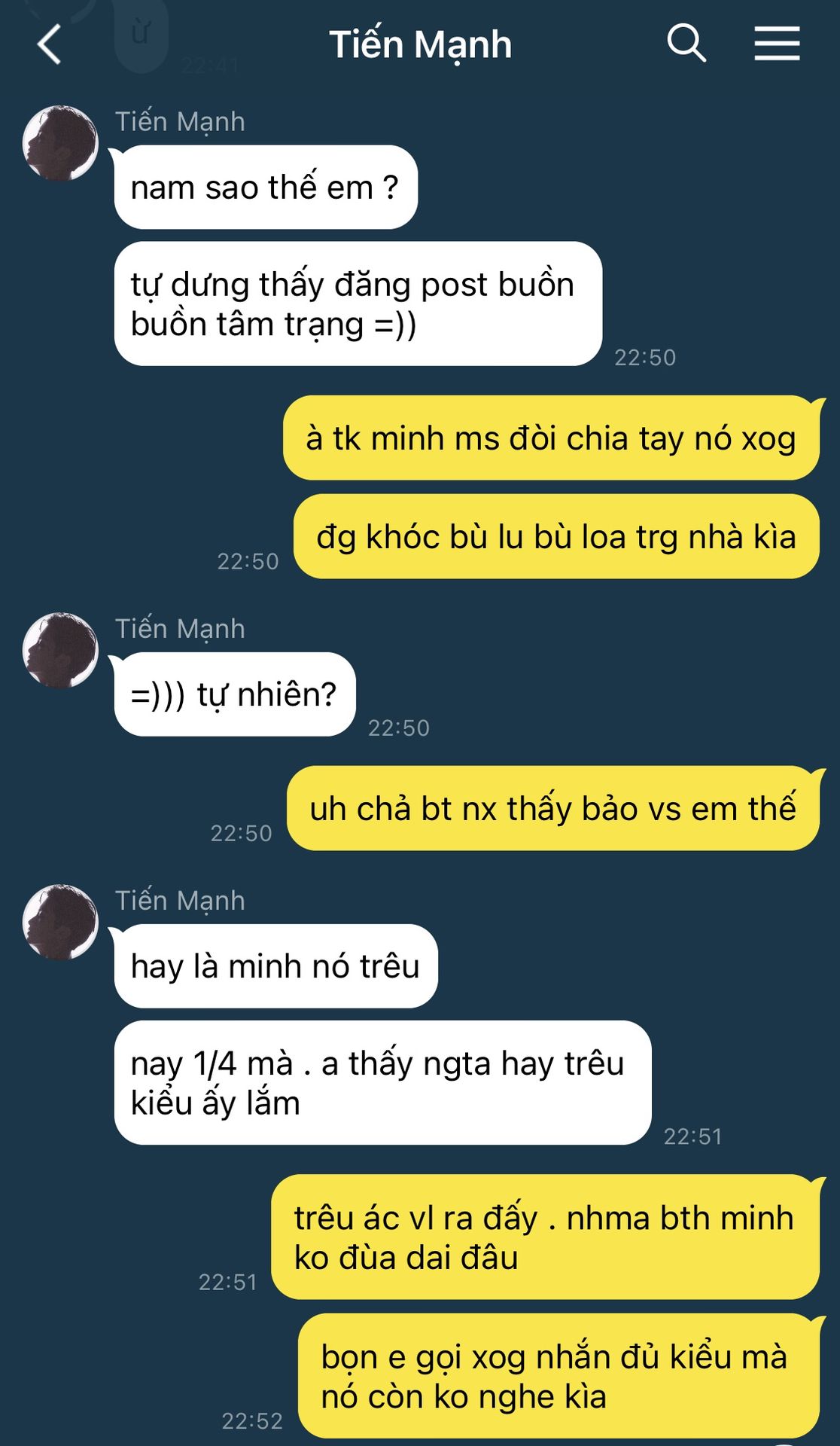This screenshot has width=840, height=1446.
Task: Select the 'nay 1/4 mà' message bubble
Action: (x=382, y=1082)
